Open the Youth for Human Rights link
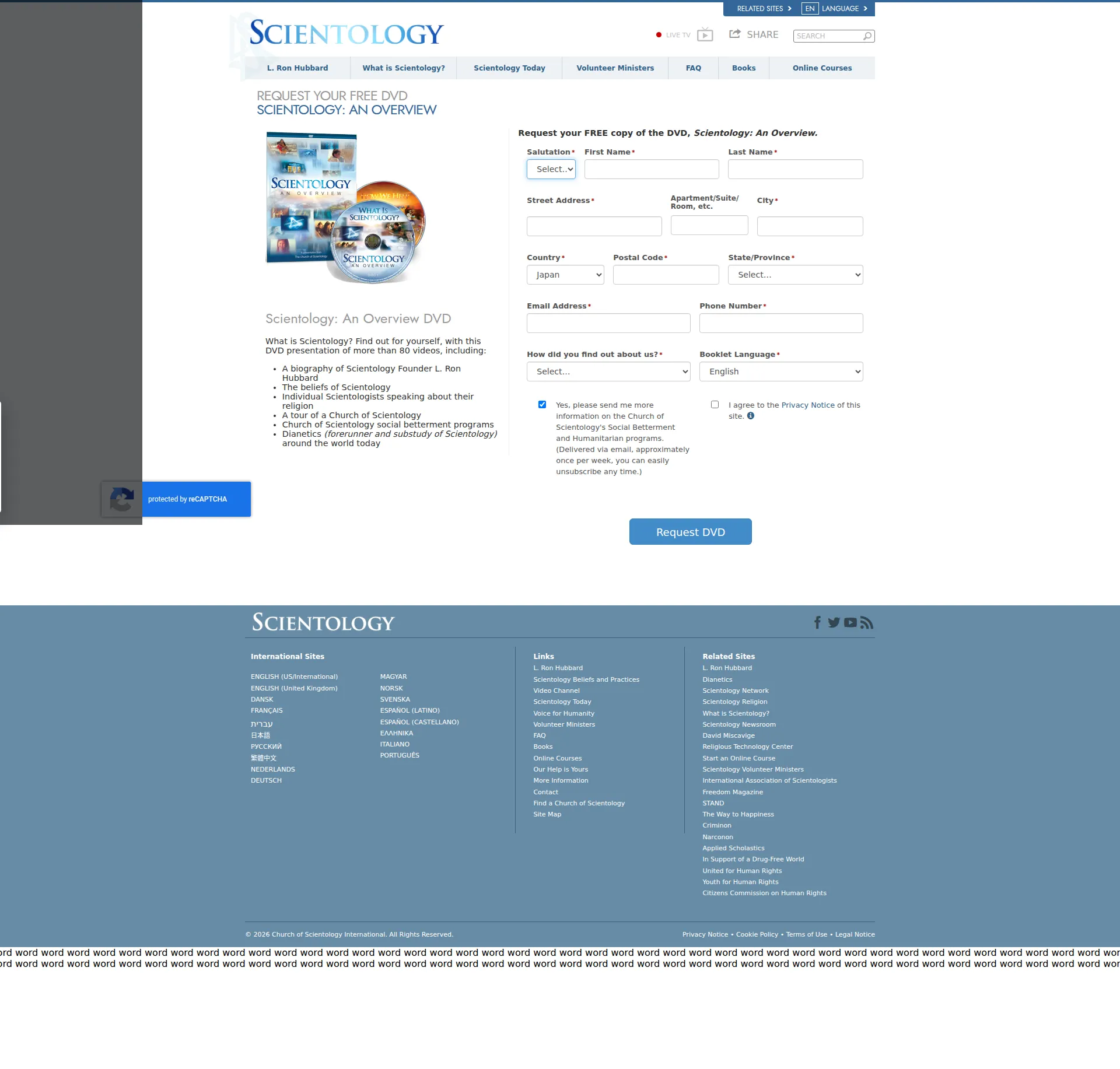The image size is (1120, 1069). [x=740, y=882]
